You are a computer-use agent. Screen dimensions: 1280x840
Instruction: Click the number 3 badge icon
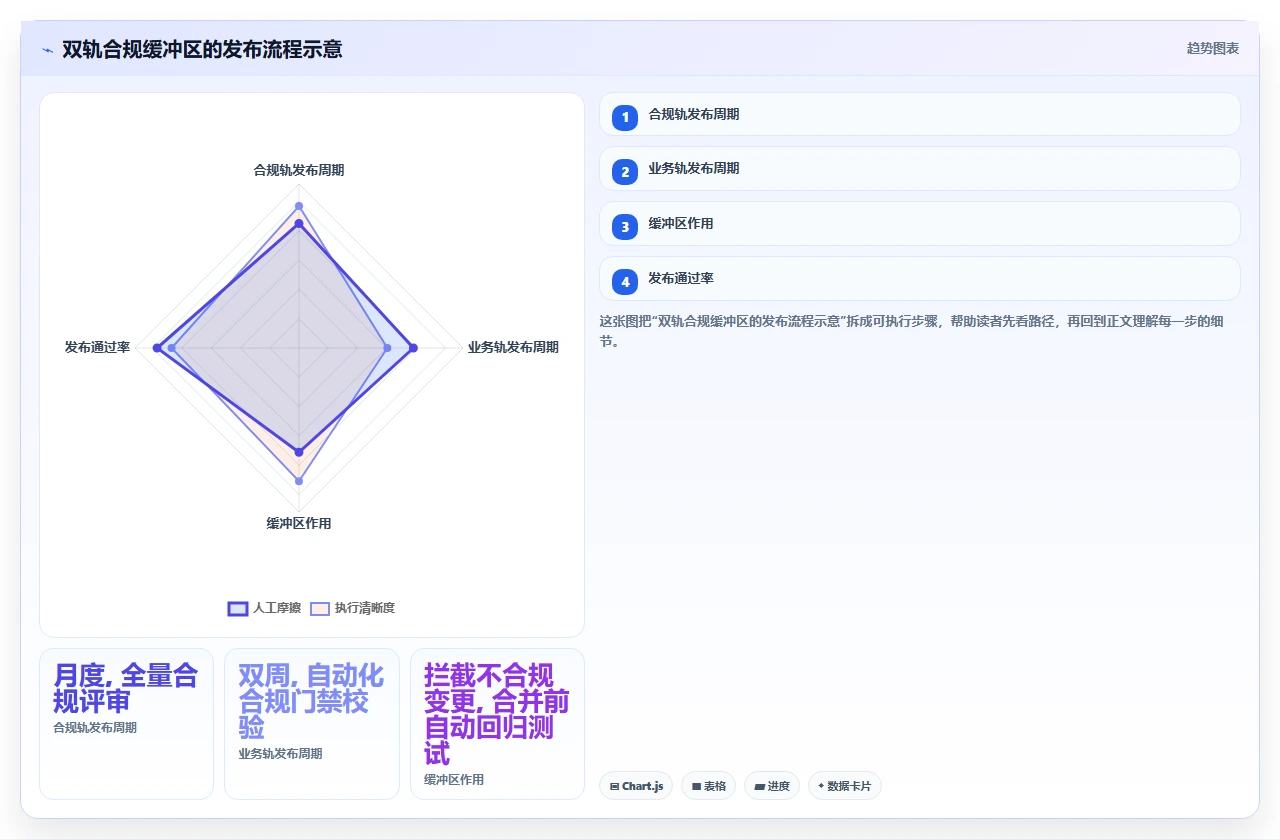click(x=625, y=227)
